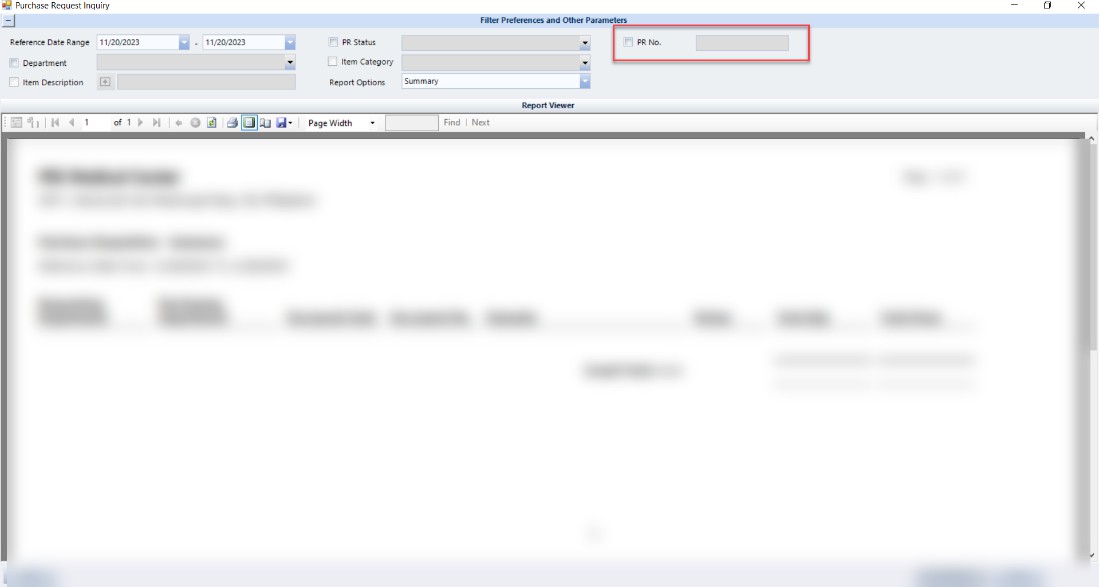The image size is (1099, 587).
Task: Click the report vertical scrollbar
Action: click(1091, 300)
